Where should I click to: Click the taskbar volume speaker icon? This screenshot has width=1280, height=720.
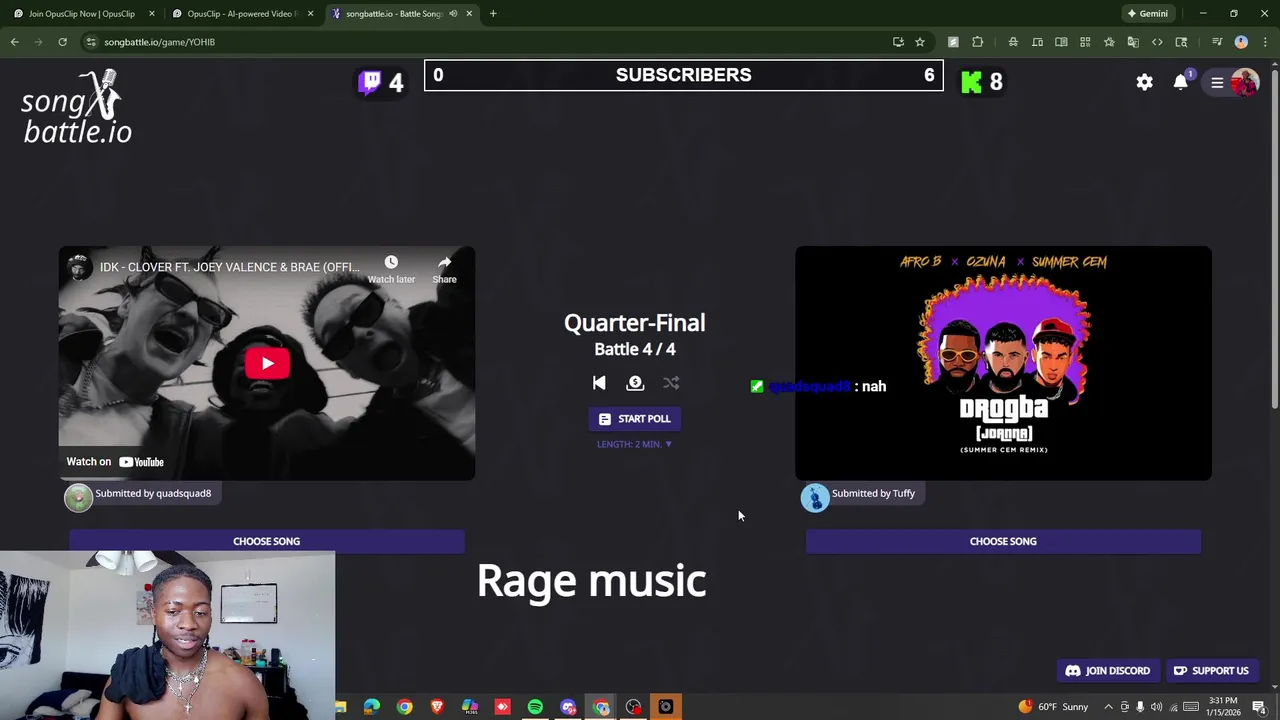click(x=1157, y=707)
